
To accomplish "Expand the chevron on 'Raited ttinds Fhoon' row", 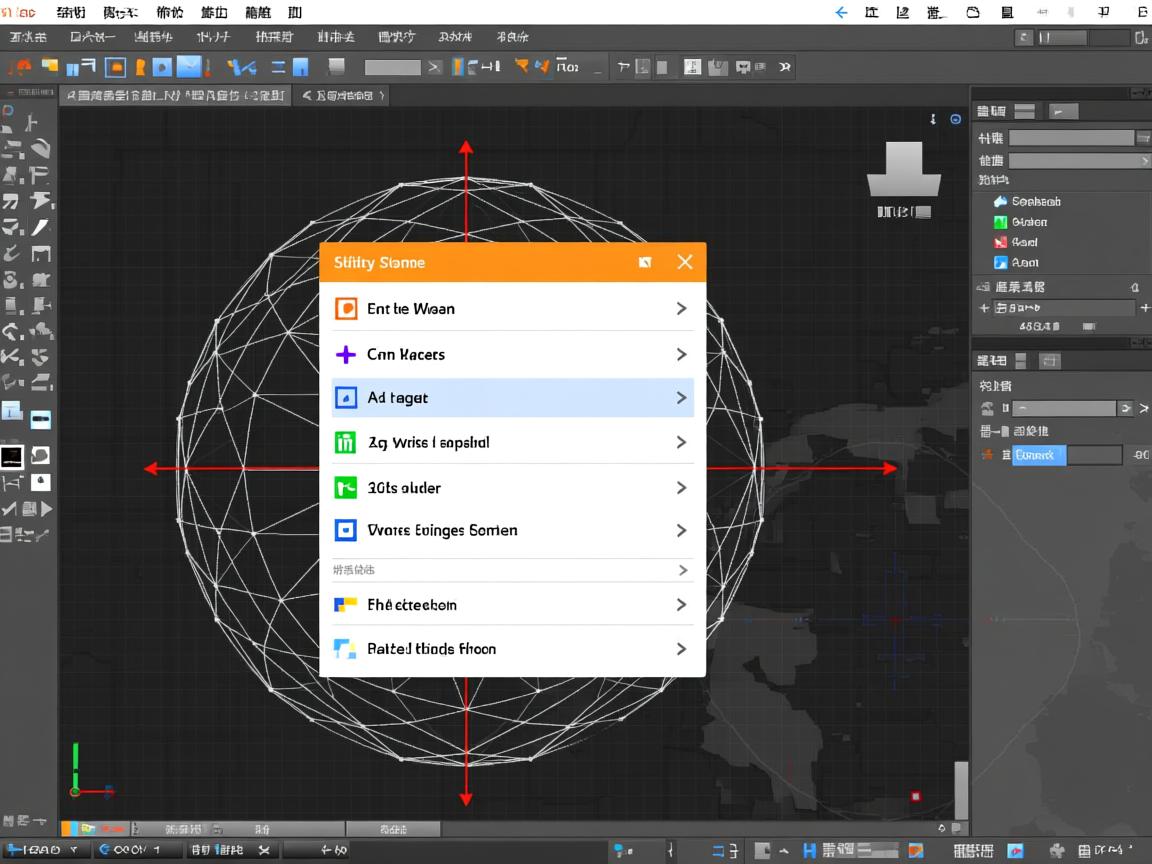I will (x=681, y=649).
